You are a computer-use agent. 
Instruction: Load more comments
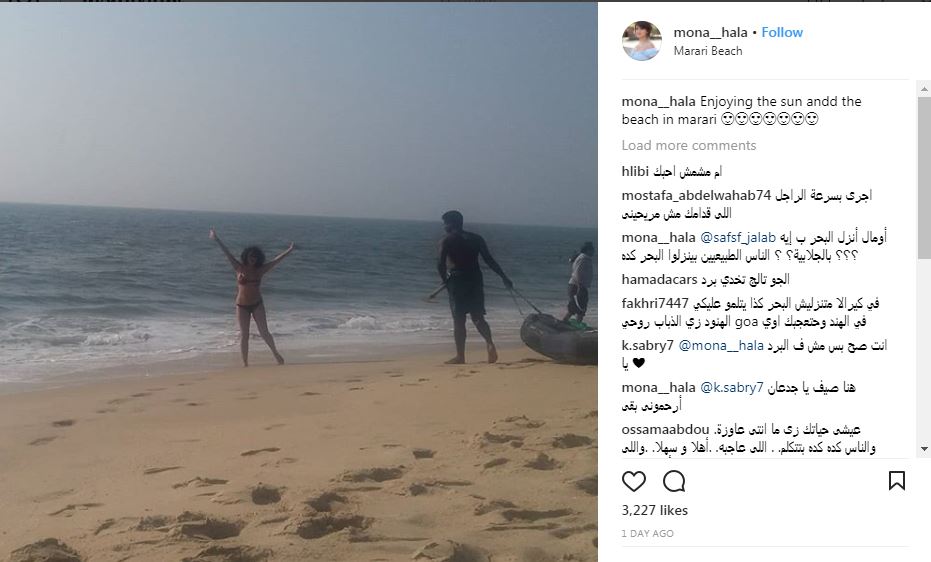[x=689, y=145]
